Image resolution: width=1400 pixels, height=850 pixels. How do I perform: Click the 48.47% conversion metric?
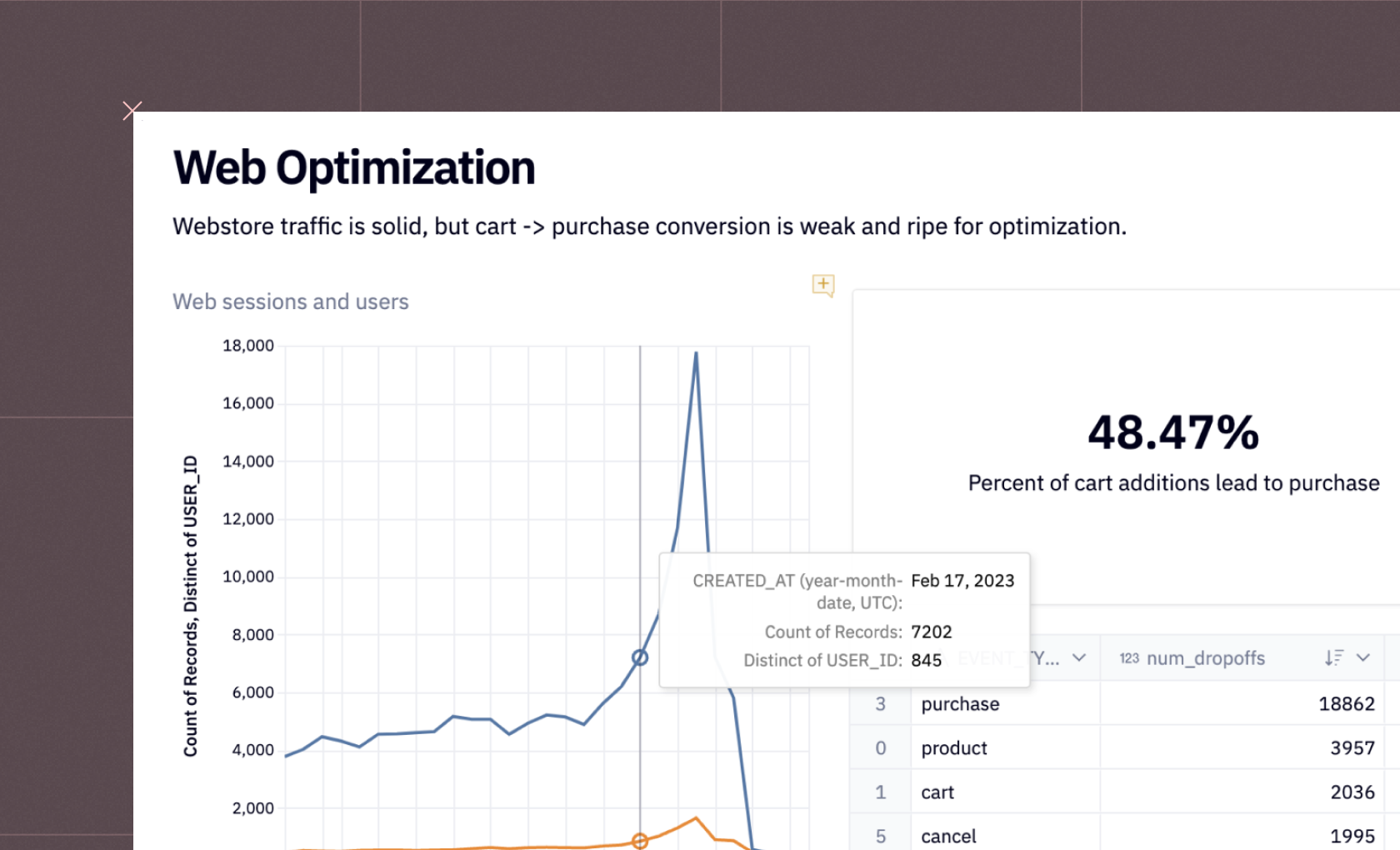(1172, 432)
